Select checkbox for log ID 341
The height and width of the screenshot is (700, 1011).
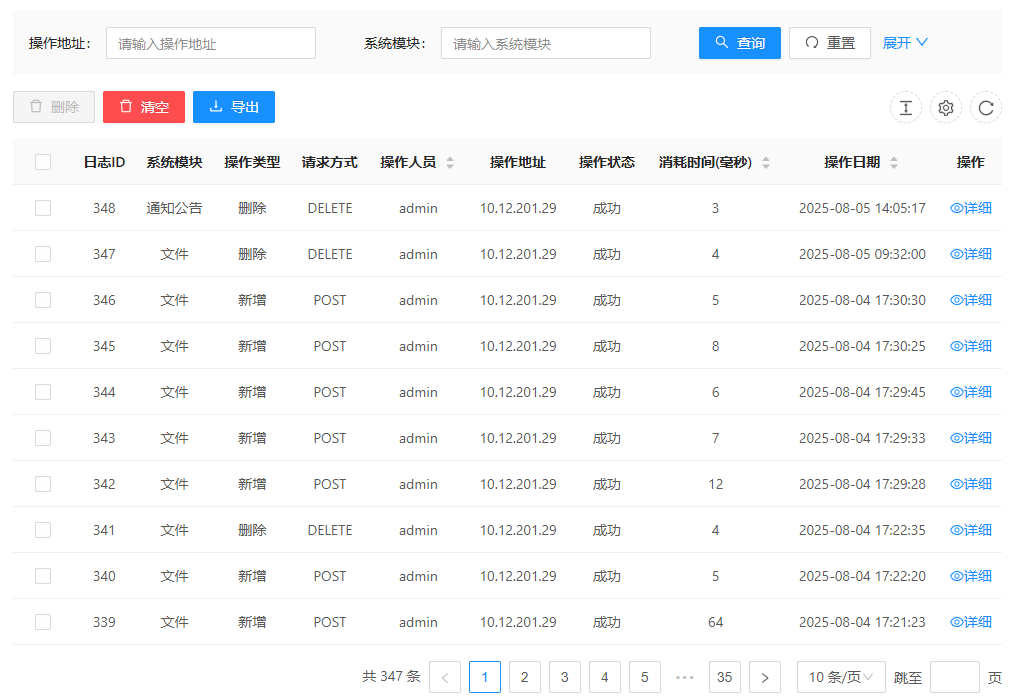coord(43,530)
